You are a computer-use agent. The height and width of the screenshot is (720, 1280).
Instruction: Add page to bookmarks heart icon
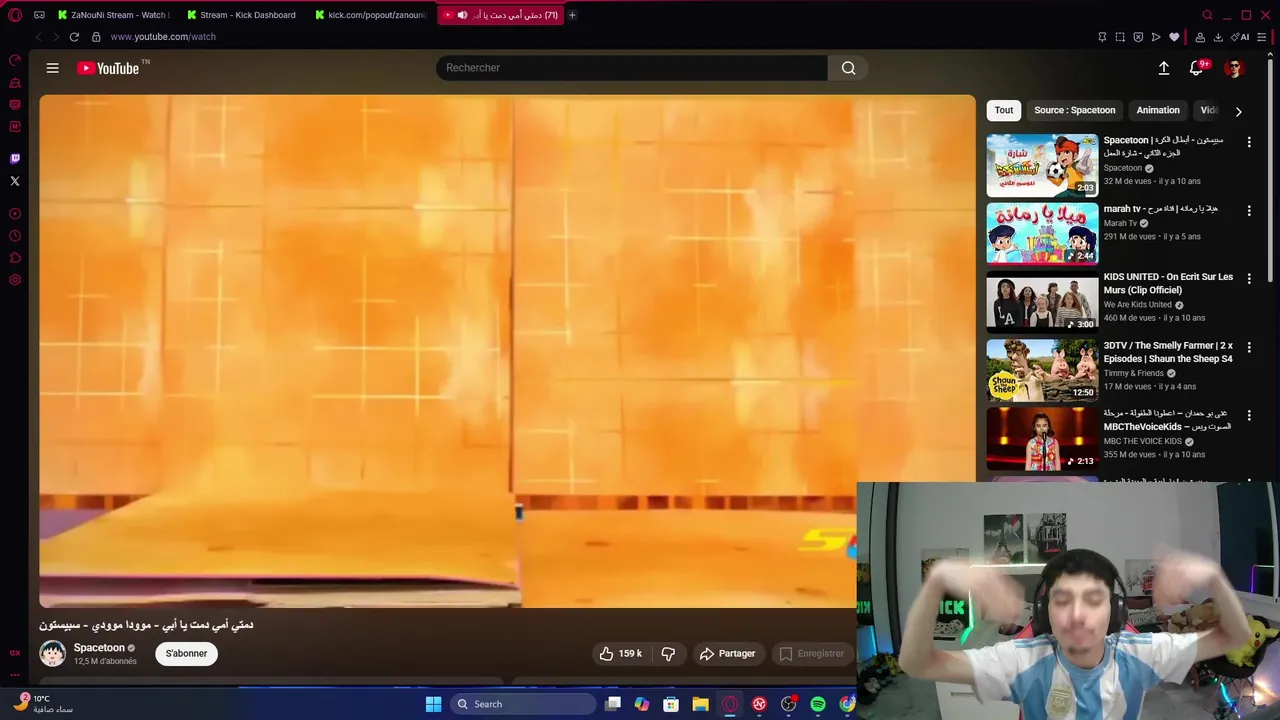[1174, 37]
